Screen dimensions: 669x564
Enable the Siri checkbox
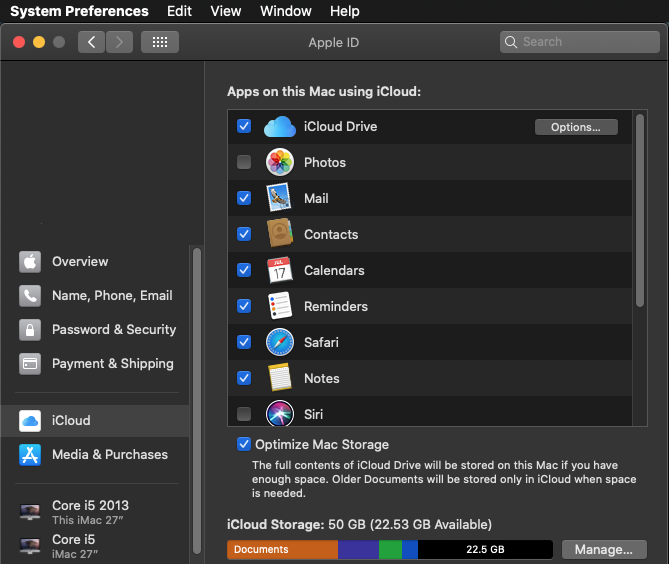click(x=244, y=414)
